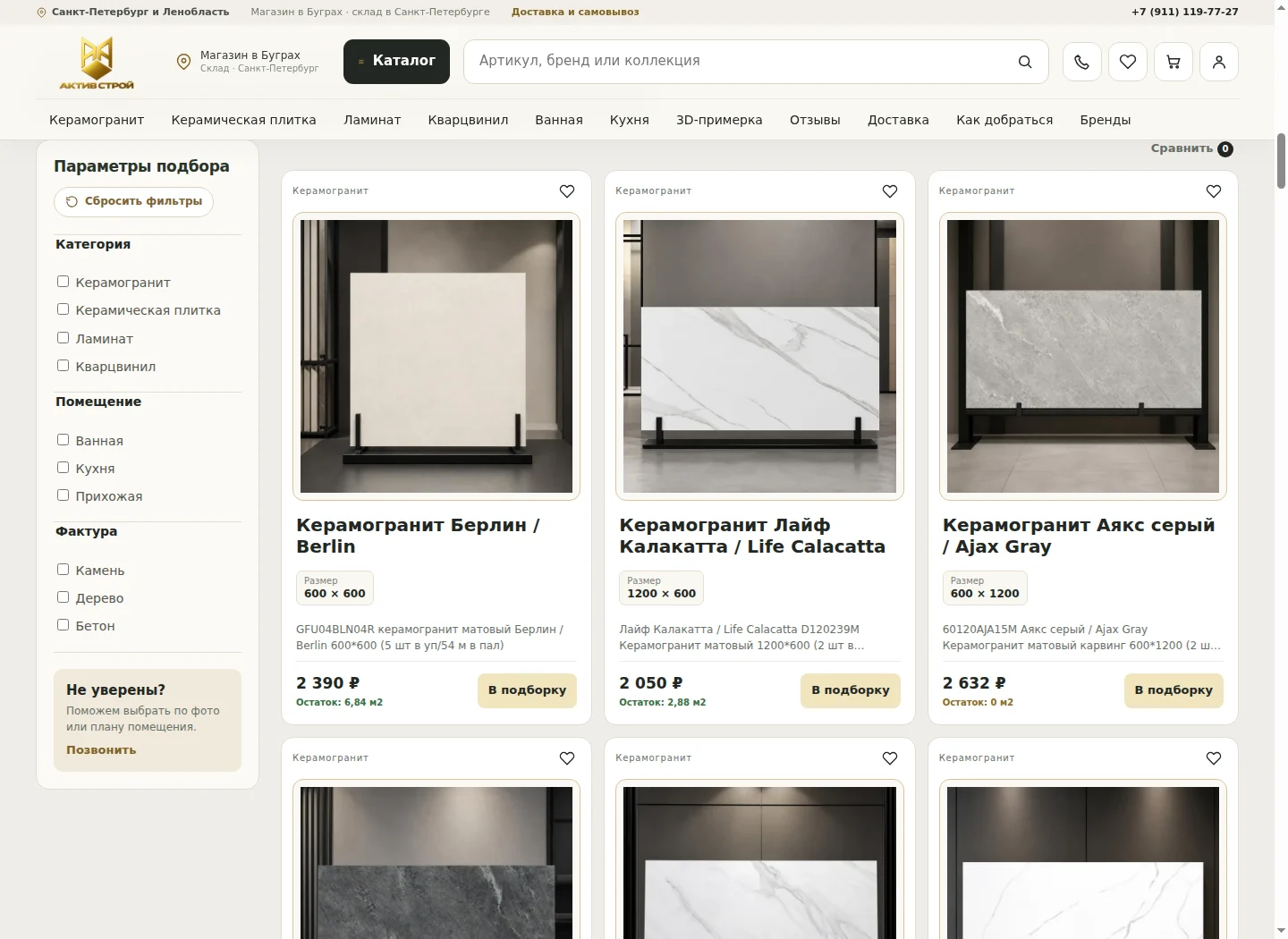
Task: Click the phone call icon in header
Action: click(x=1081, y=62)
